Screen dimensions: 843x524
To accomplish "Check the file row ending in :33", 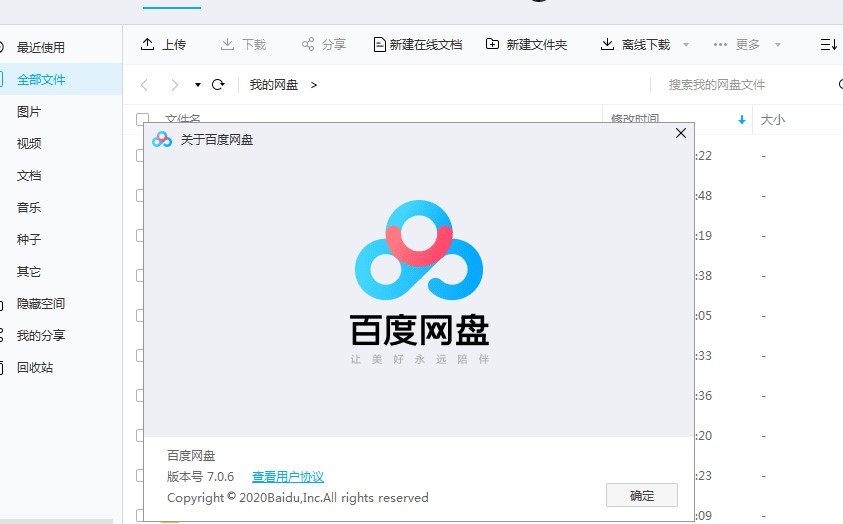I will click(x=140, y=355).
